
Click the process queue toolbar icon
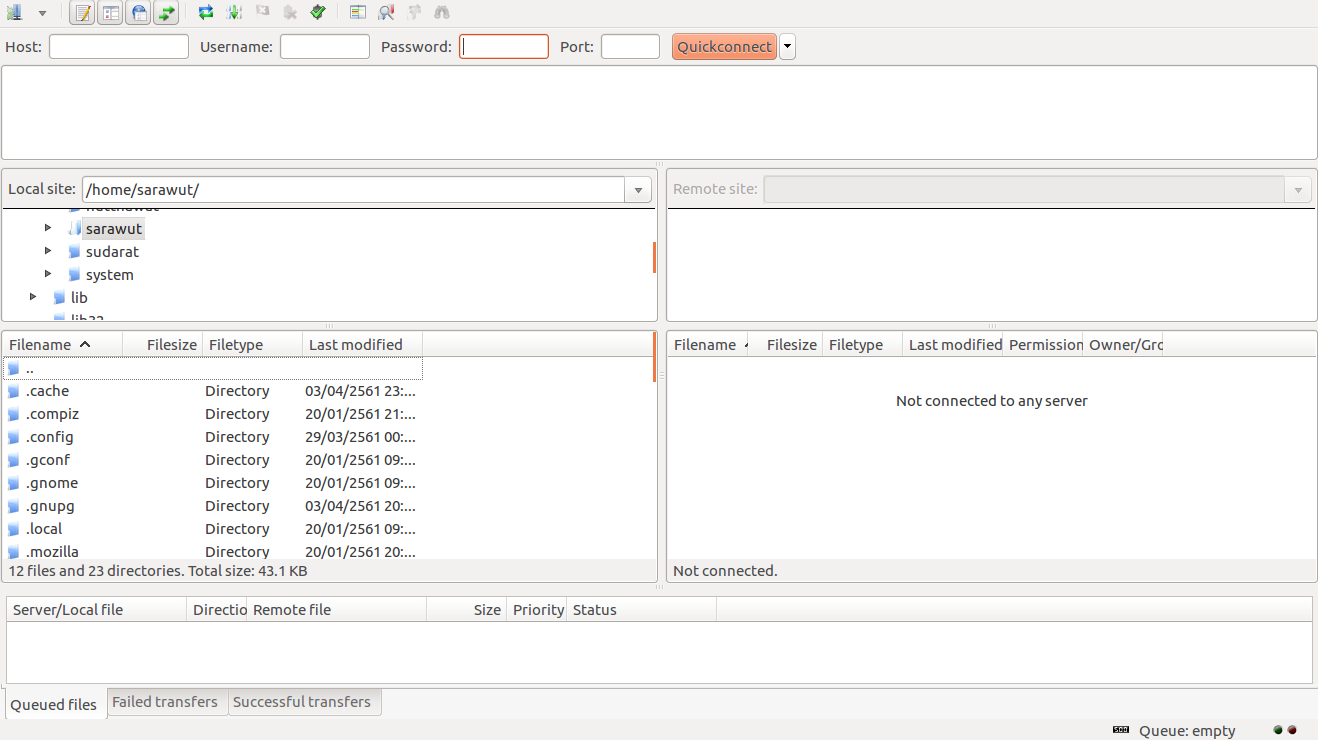(234, 13)
